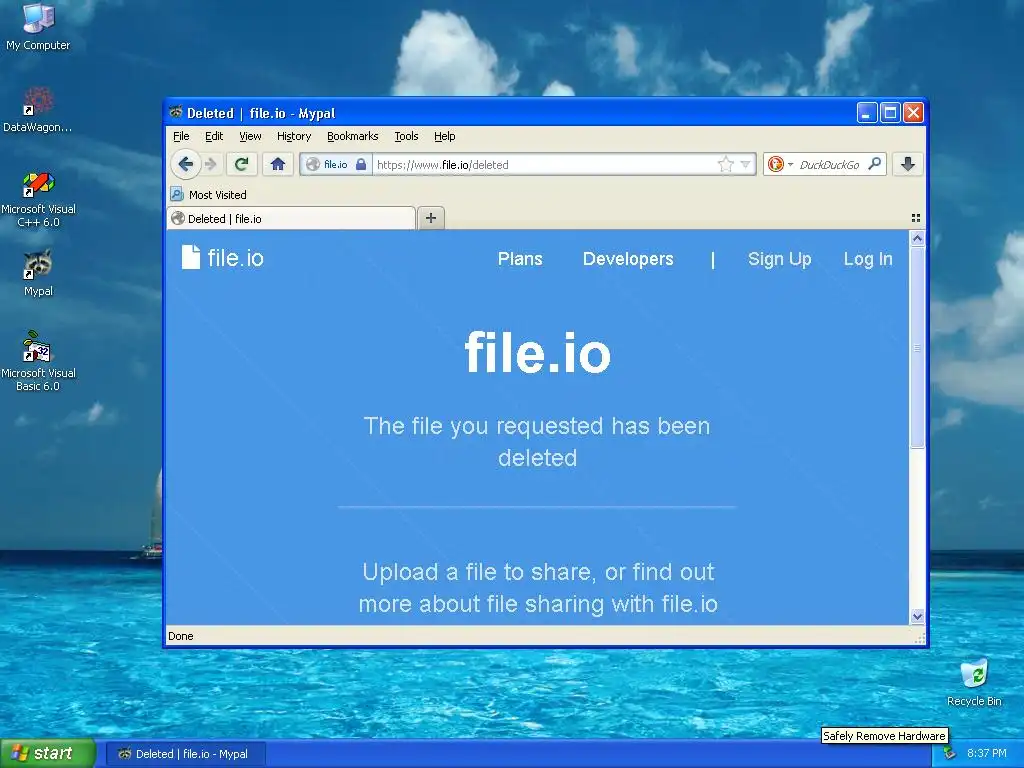
Task: Click the page scrollbar down arrow
Action: point(917,616)
